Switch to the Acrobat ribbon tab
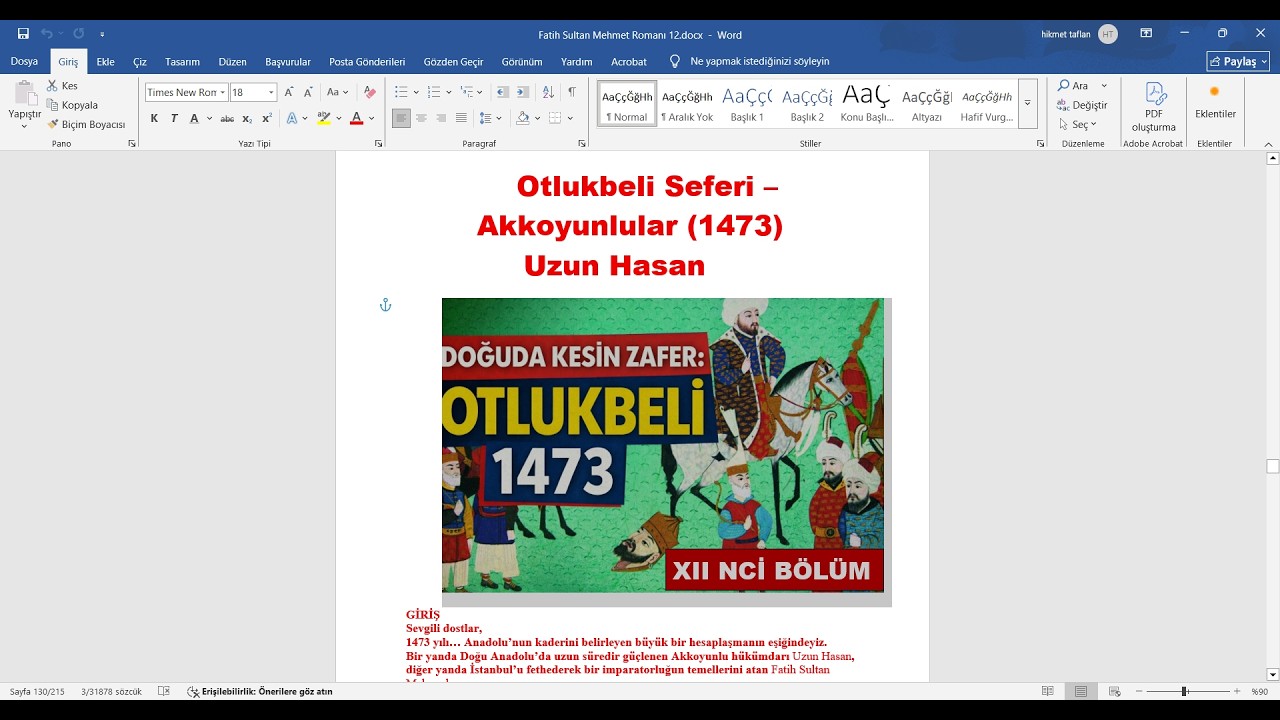Image resolution: width=1280 pixels, height=720 pixels. click(x=629, y=62)
